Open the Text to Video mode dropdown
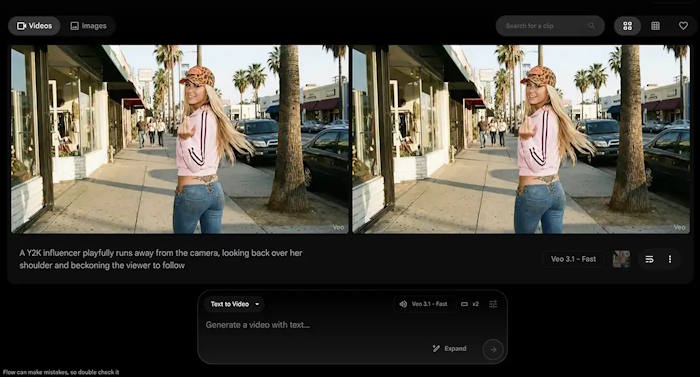Screen dimensions: 700x377 coord(235,304)
